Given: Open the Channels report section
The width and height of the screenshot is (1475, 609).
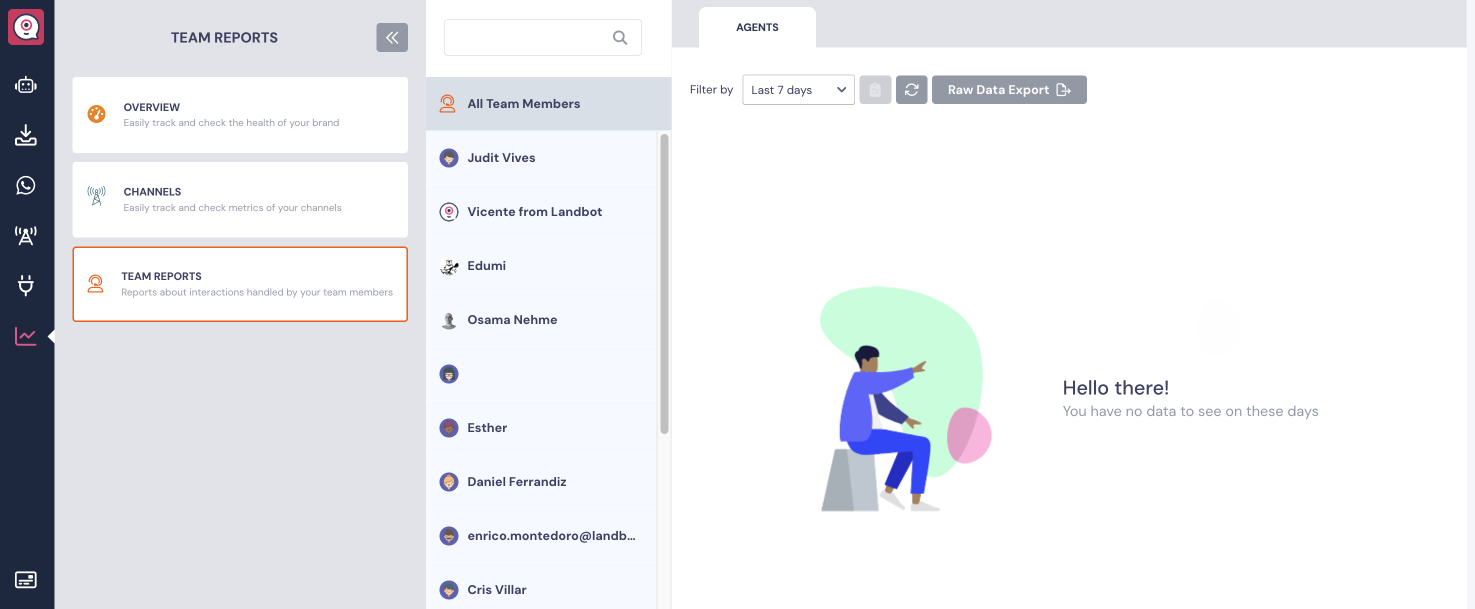Looking at the screenshot, I should [239, 199].
